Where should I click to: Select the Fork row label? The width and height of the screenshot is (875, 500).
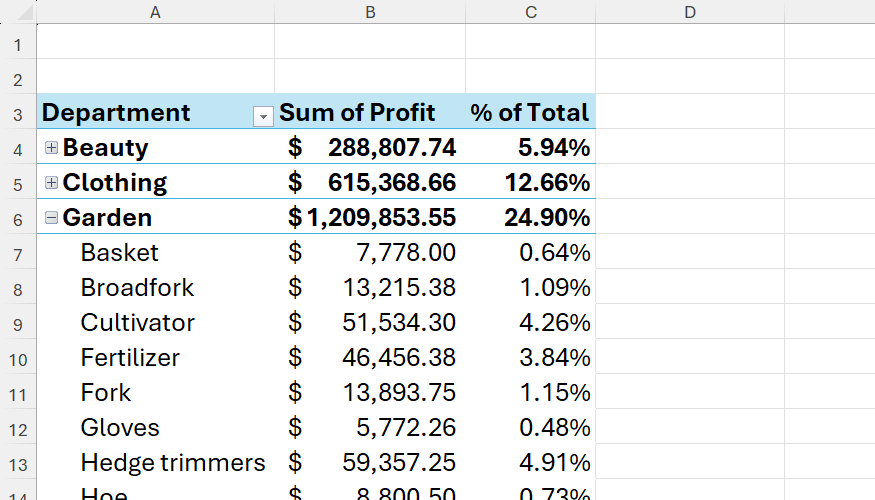(105, 392)
